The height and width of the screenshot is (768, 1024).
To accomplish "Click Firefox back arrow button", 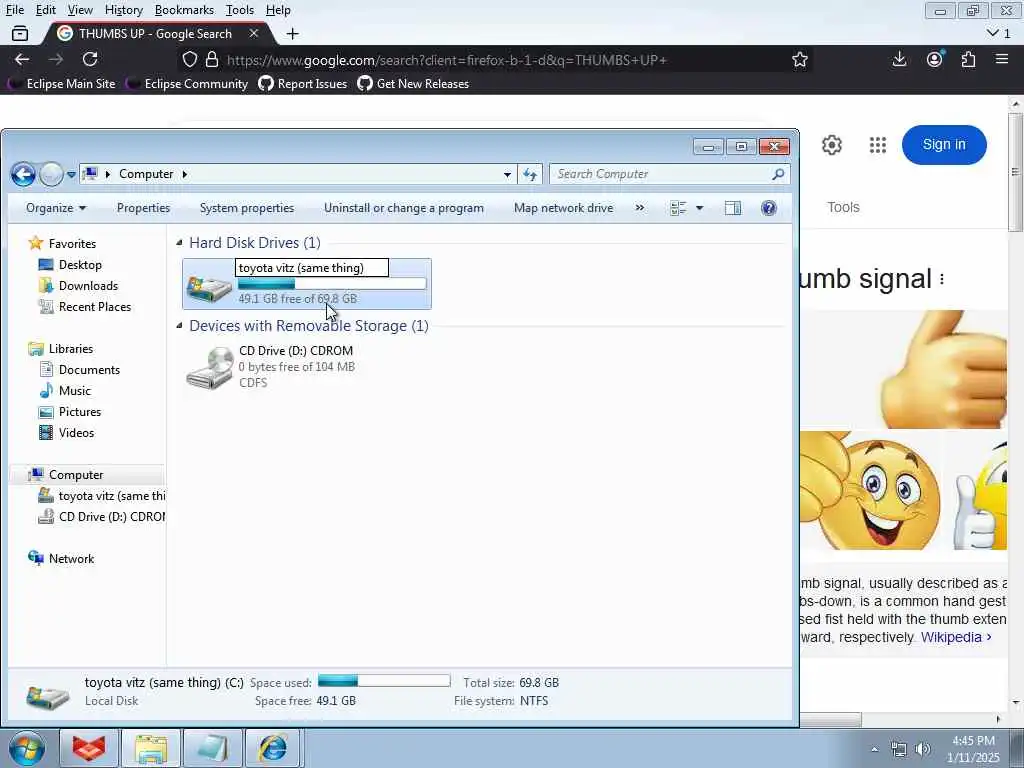I will coord(22,59).
